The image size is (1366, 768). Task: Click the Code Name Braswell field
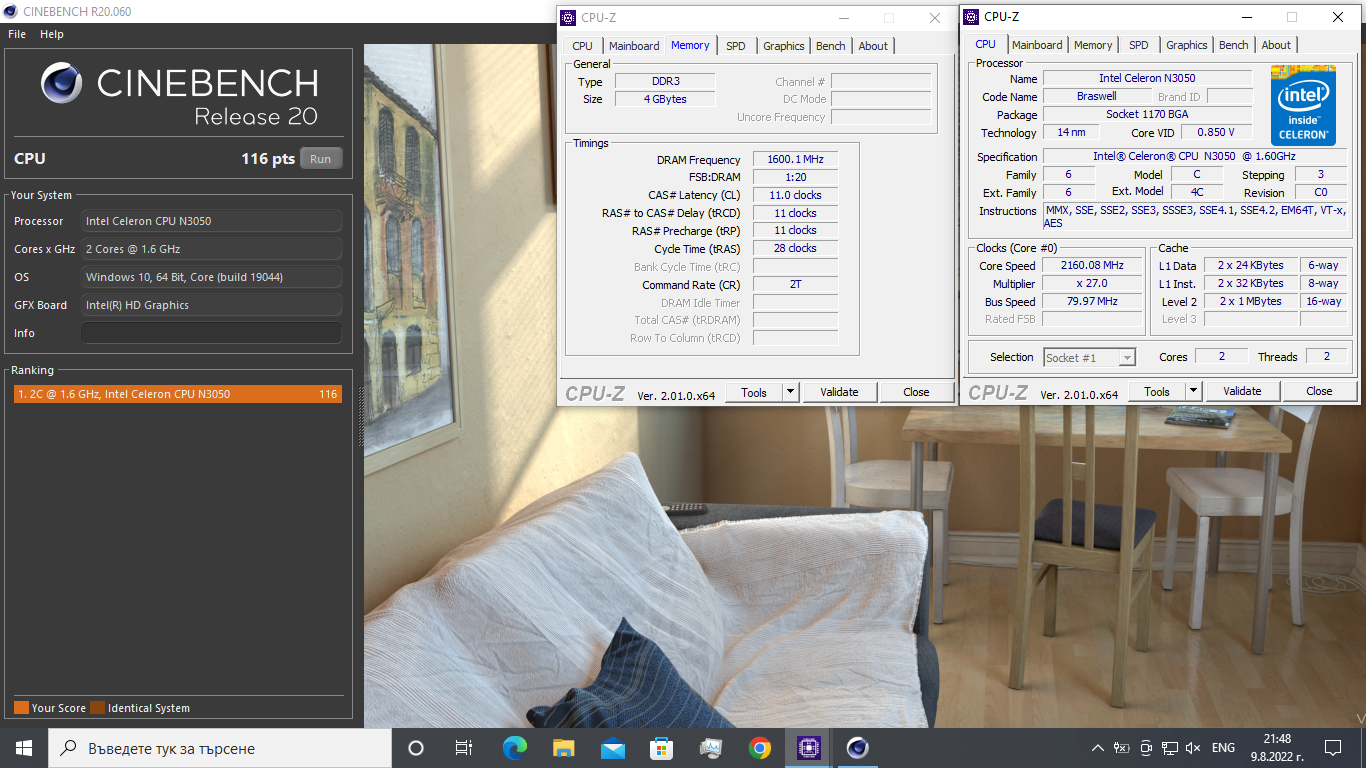1097,96
